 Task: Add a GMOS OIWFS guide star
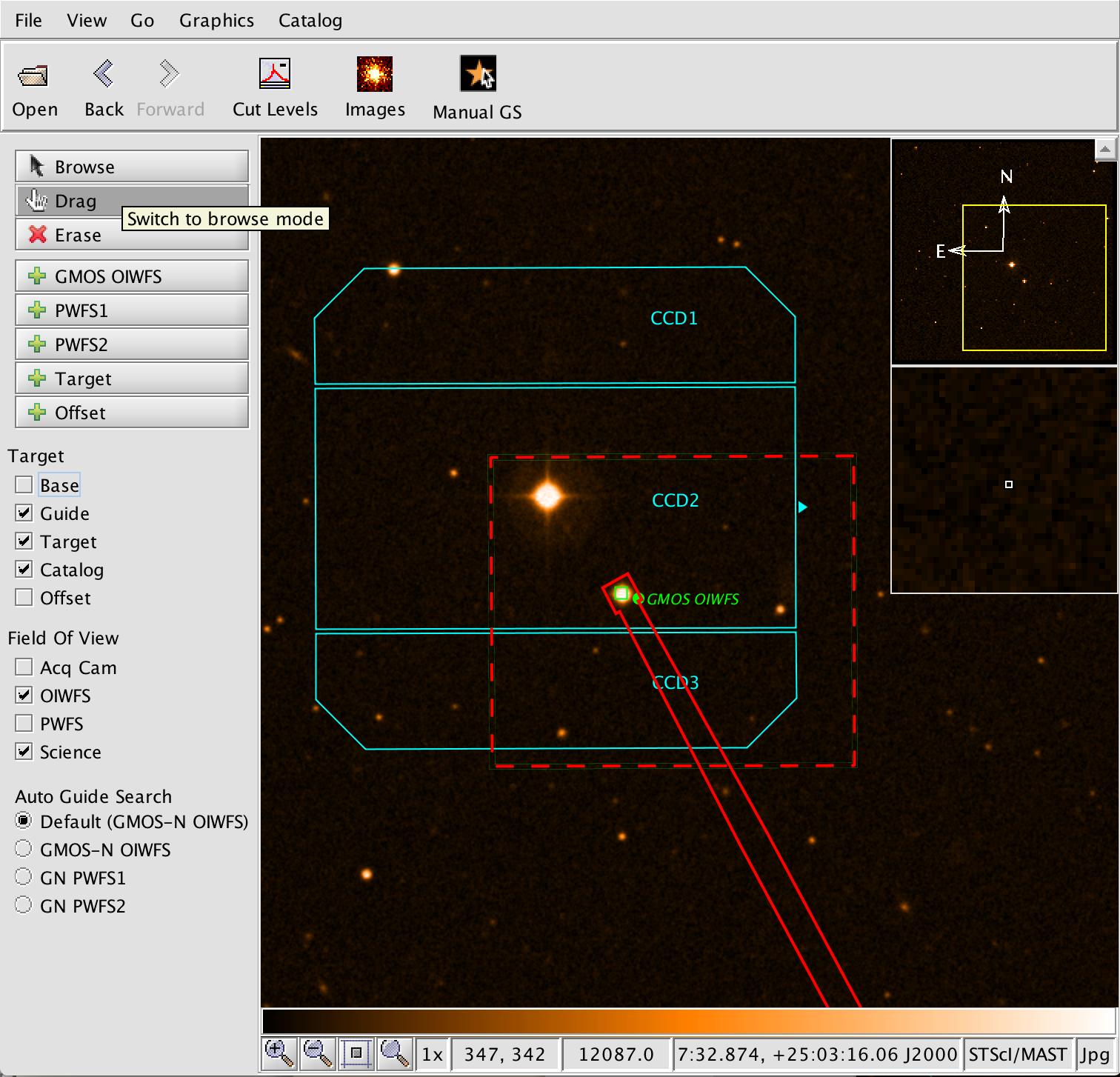[x=132, y=276]
